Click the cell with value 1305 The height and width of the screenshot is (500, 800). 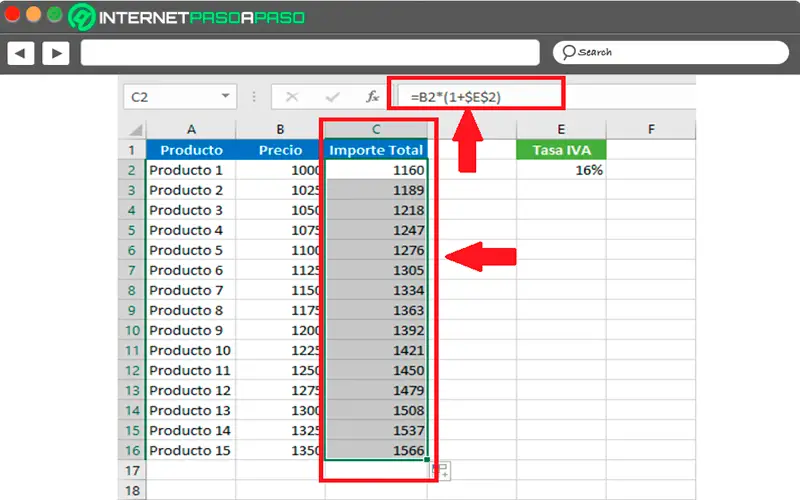376,270
